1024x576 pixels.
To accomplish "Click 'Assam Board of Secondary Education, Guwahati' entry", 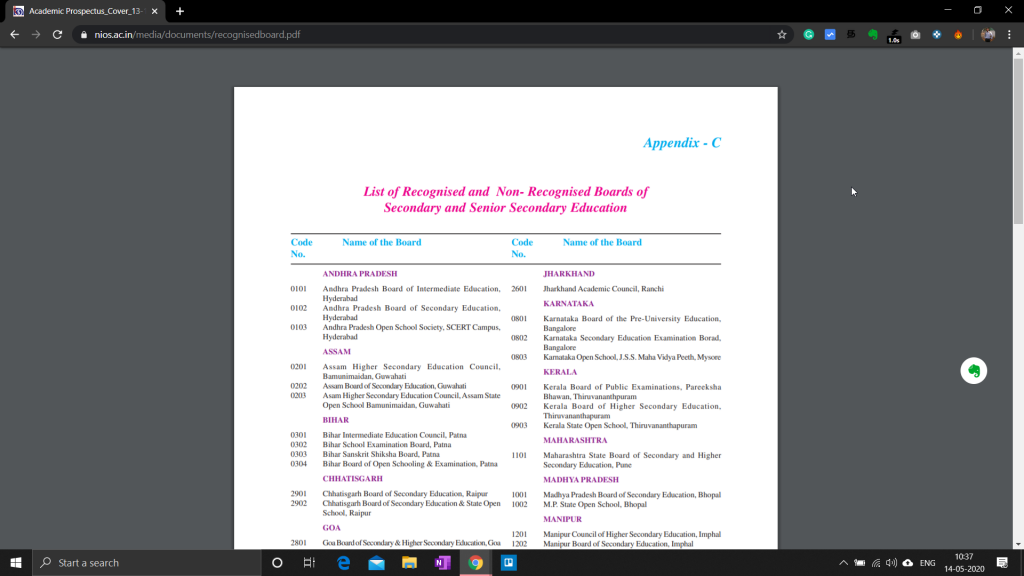I will (x=394, y=386).
